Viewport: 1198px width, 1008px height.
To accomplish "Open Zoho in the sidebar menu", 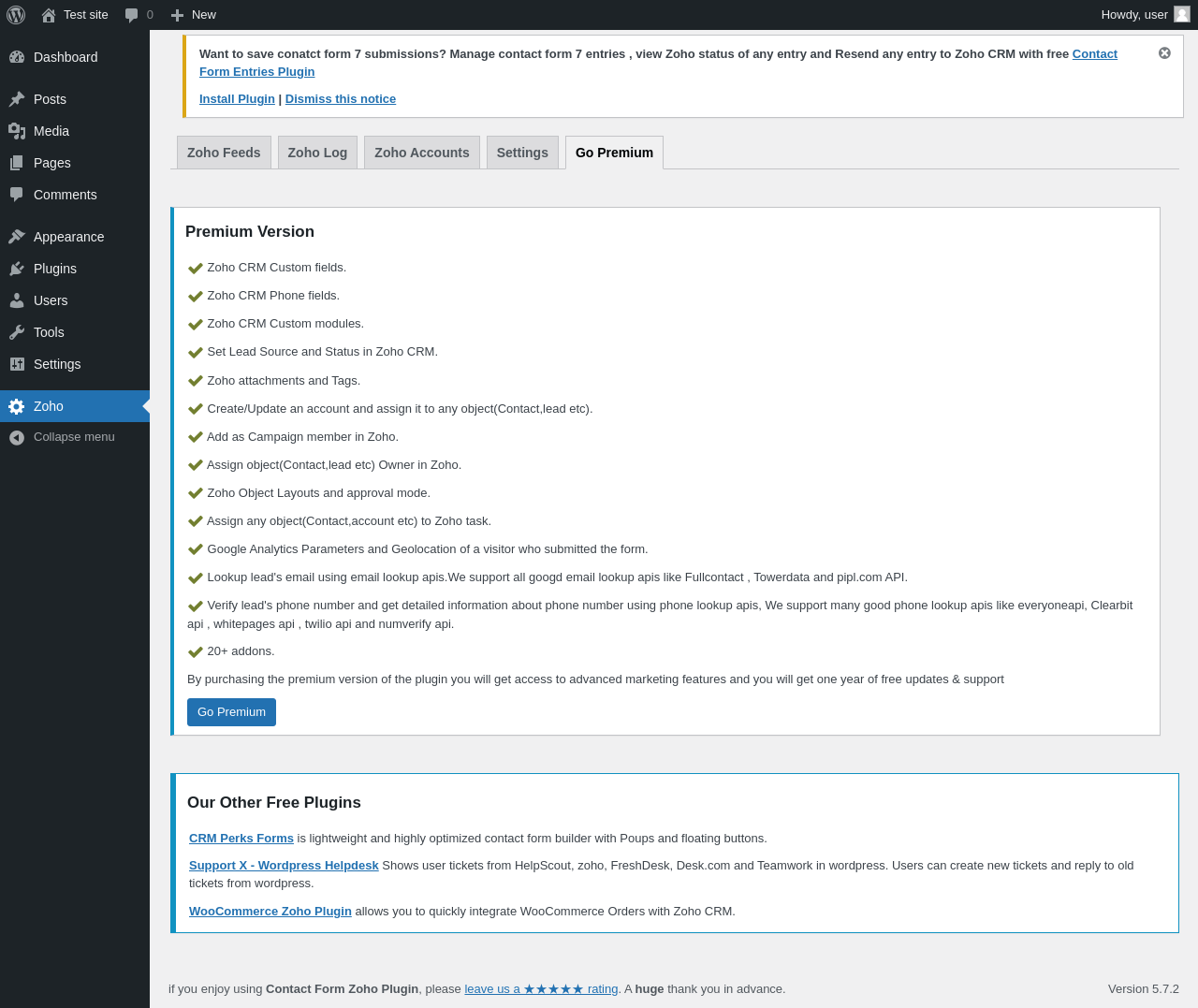I will coord(75,406).
